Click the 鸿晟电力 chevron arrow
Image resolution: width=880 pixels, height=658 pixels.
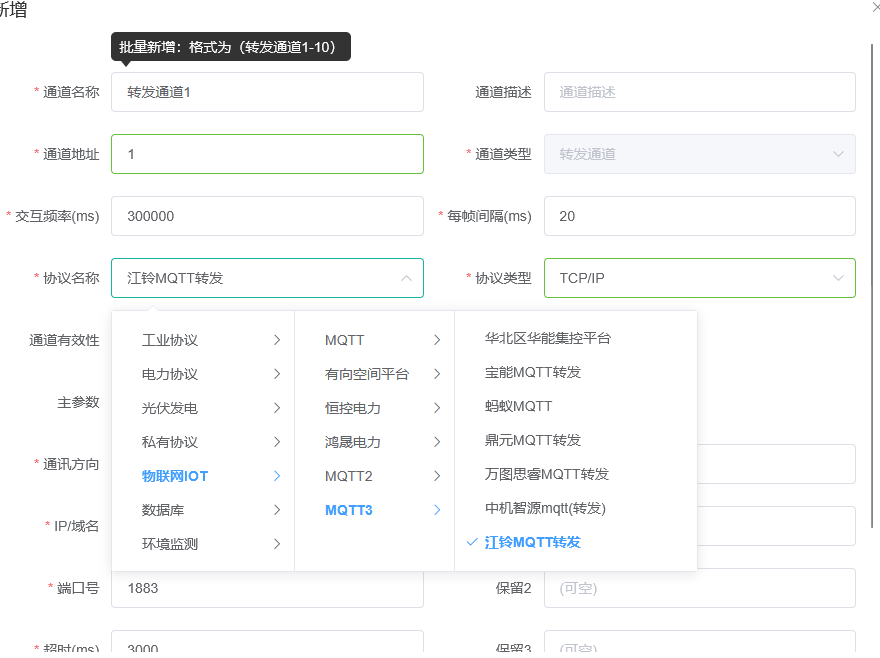point(436,442)
